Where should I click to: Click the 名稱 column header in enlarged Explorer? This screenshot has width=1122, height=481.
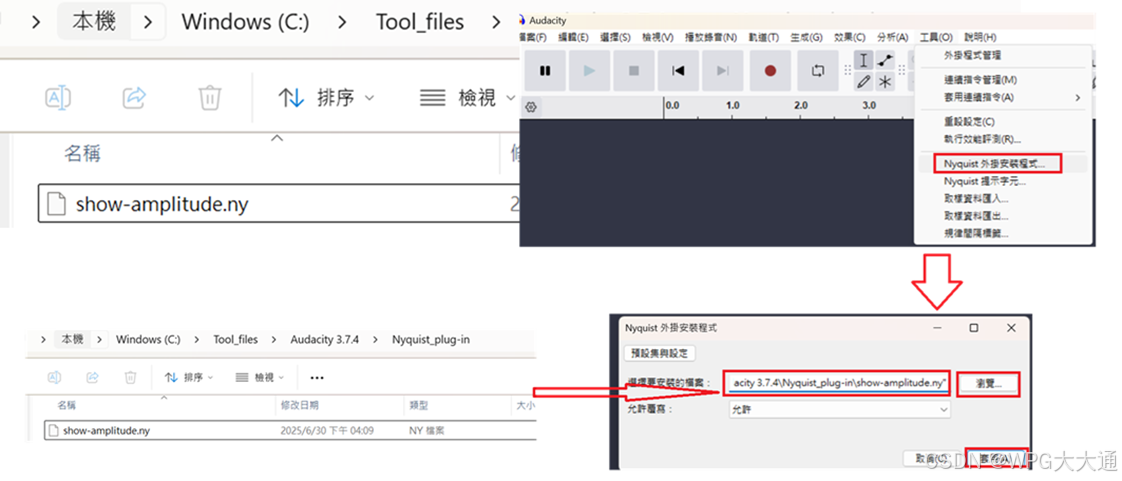(x=82, y=154)
